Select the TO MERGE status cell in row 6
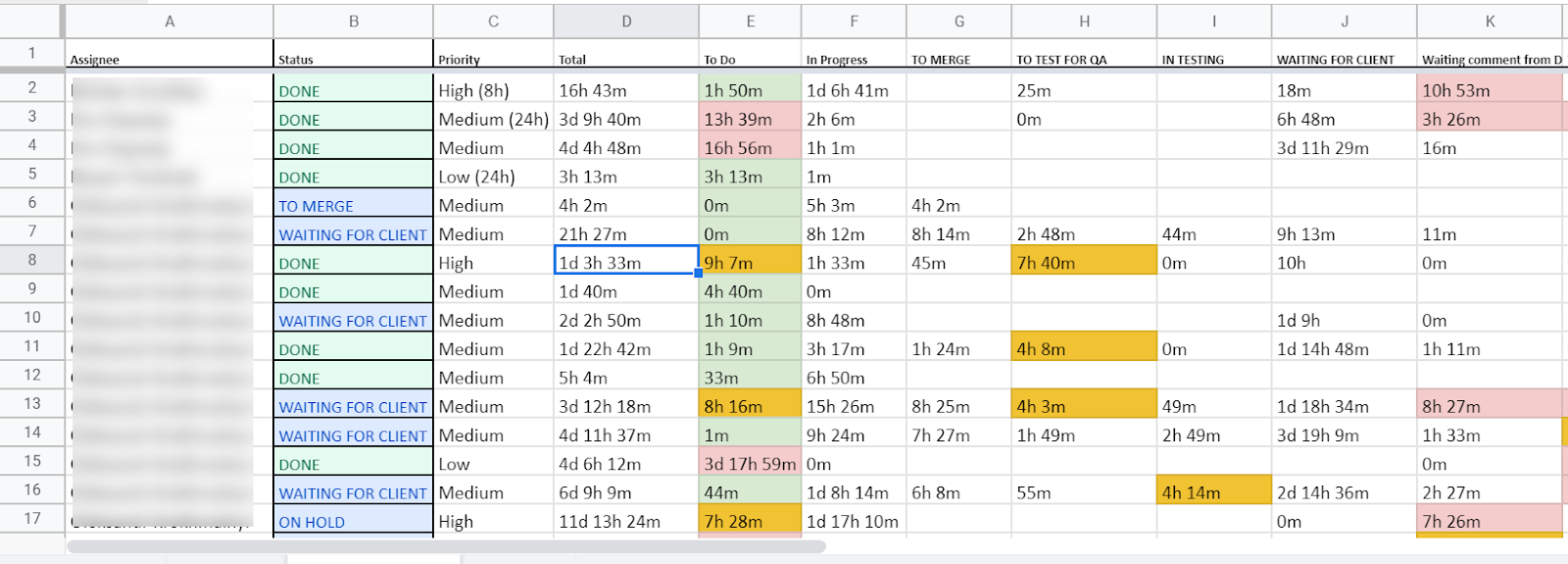The image size is (1568, 564). click(353, 206)
